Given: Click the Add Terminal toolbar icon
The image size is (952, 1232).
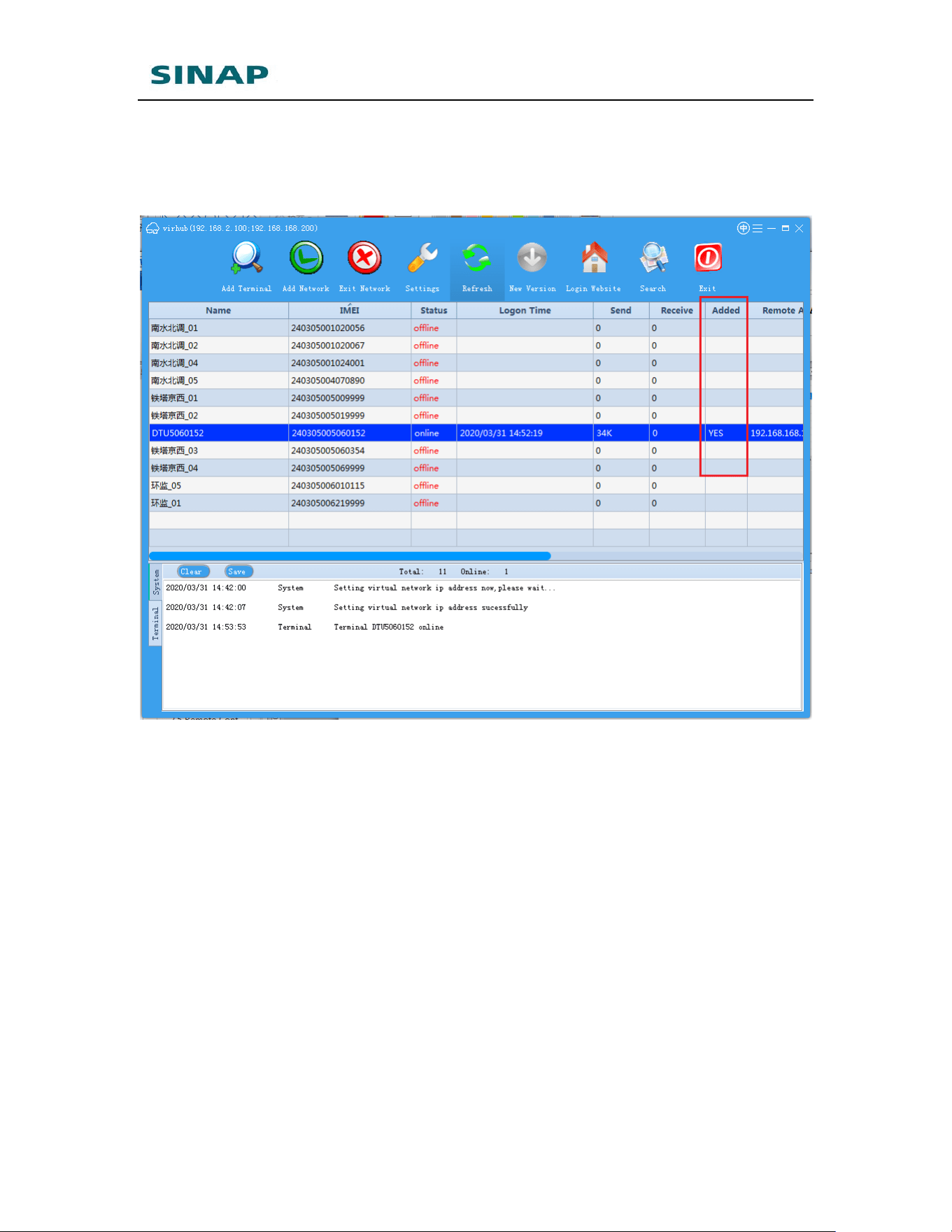Looking at the screenshot, I should pos(247,259).
